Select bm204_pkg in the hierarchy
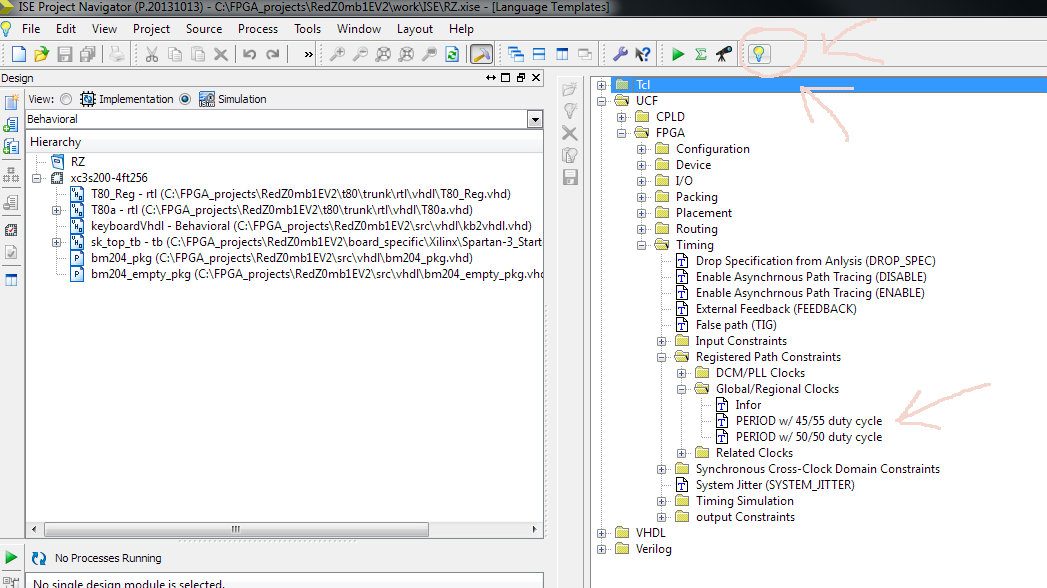Image resolution: width=1047 pixels, height=588 pixels. point(282,258)
